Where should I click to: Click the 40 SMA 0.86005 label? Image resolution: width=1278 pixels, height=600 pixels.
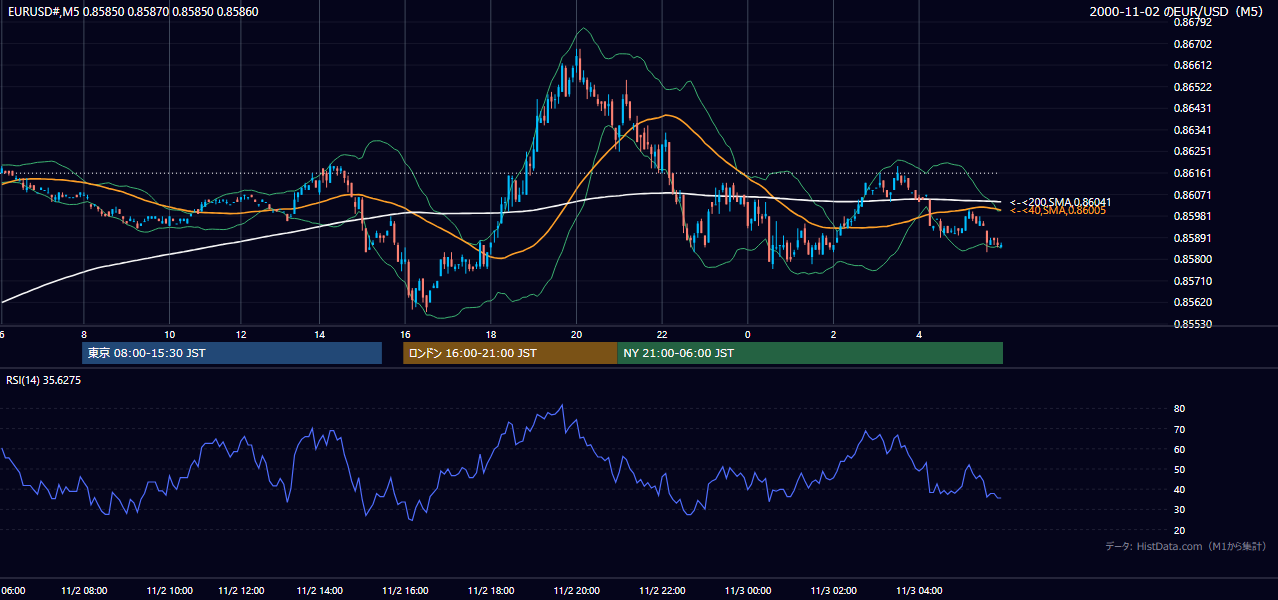(x=1058, y=211)
